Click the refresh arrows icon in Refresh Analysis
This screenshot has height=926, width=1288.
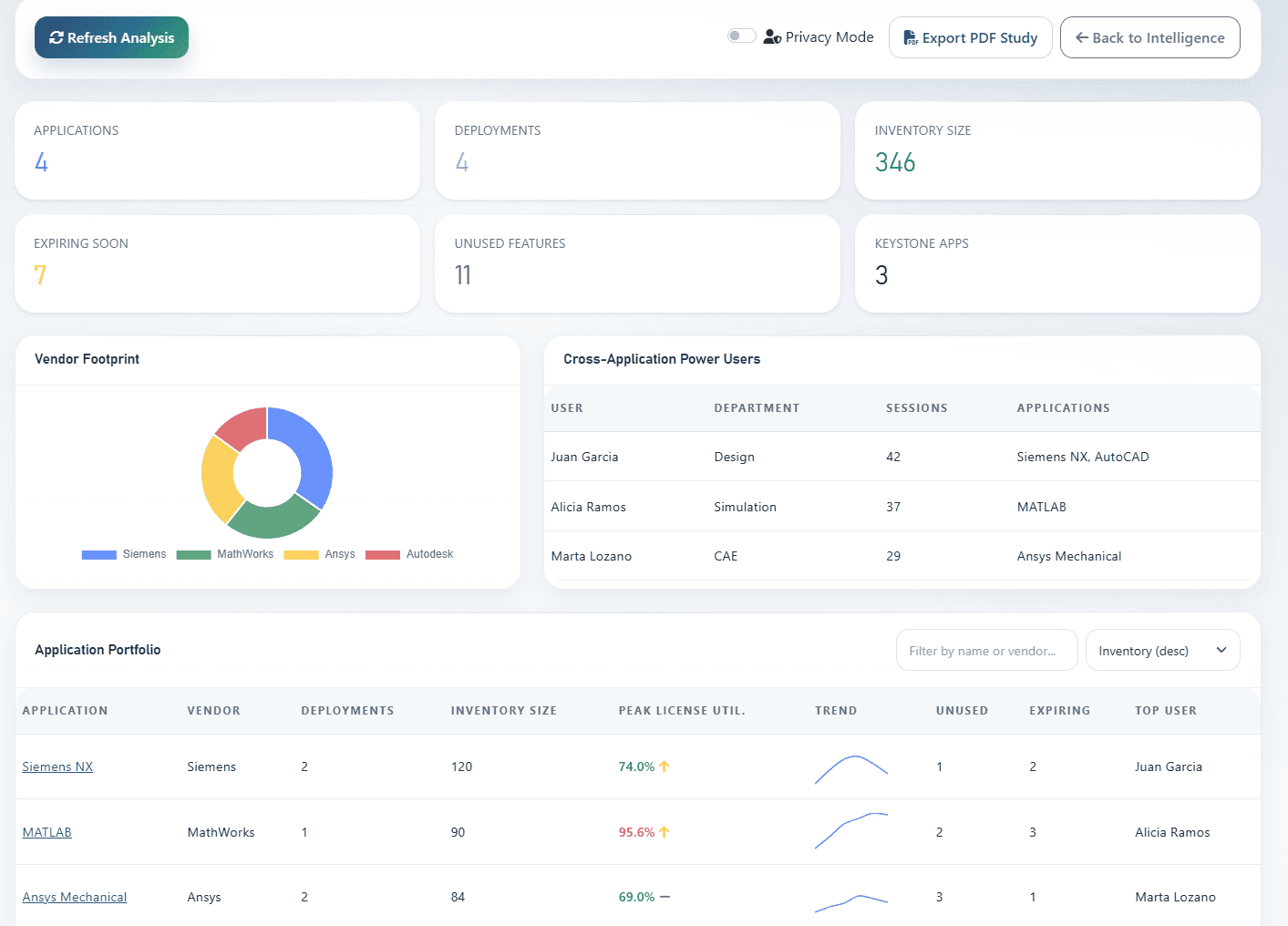click(57, 37)
